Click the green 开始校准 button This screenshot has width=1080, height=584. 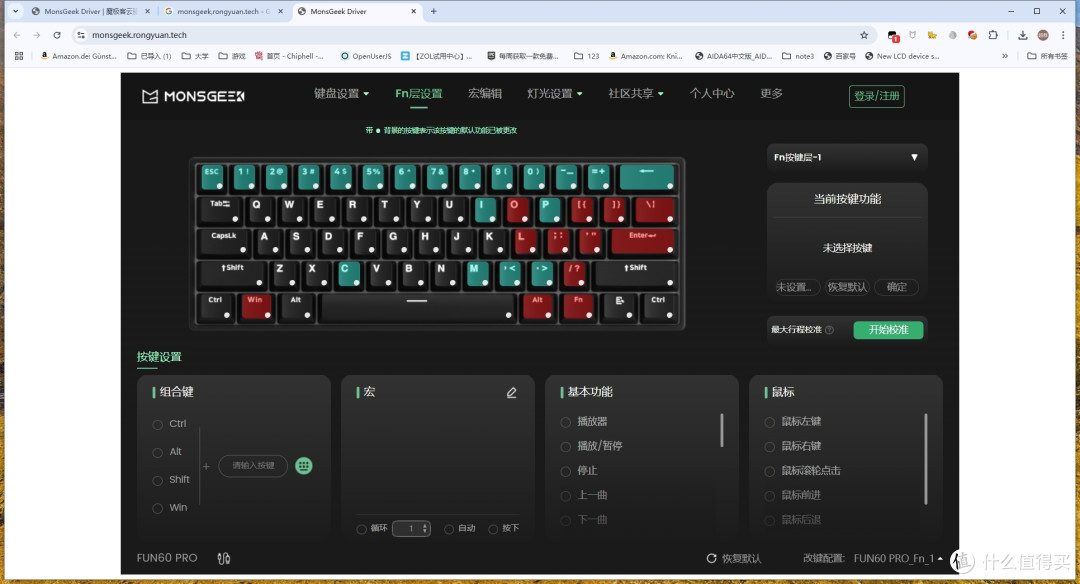click(889, 330)
